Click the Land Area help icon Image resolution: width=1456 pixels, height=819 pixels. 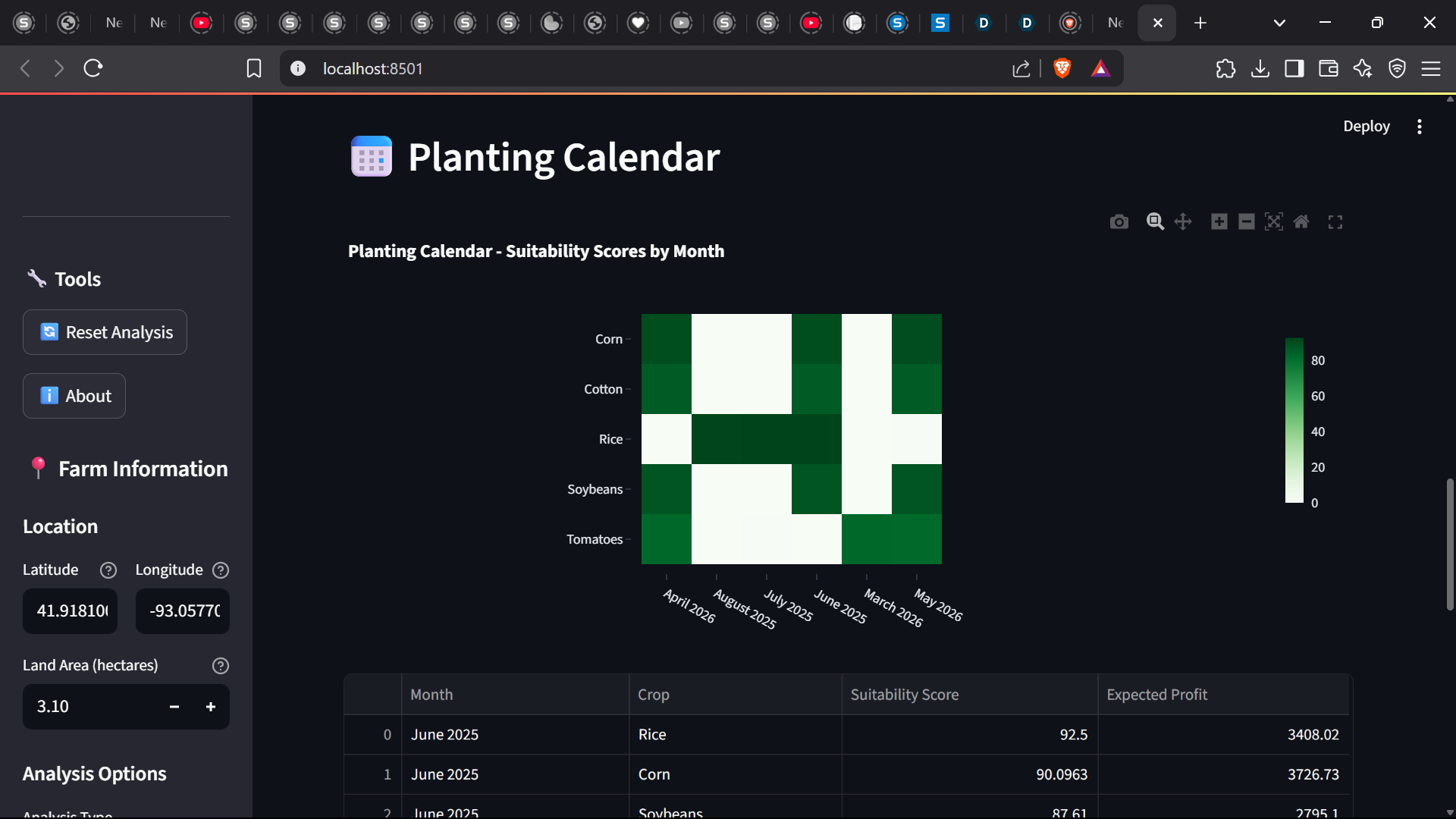point(220,666)
